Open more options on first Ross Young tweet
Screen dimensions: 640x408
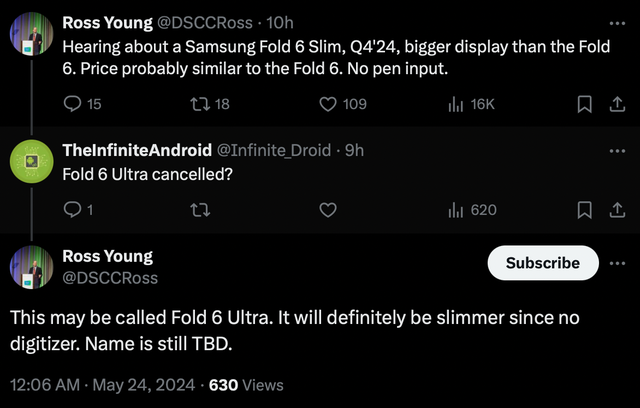coord(614,22)
